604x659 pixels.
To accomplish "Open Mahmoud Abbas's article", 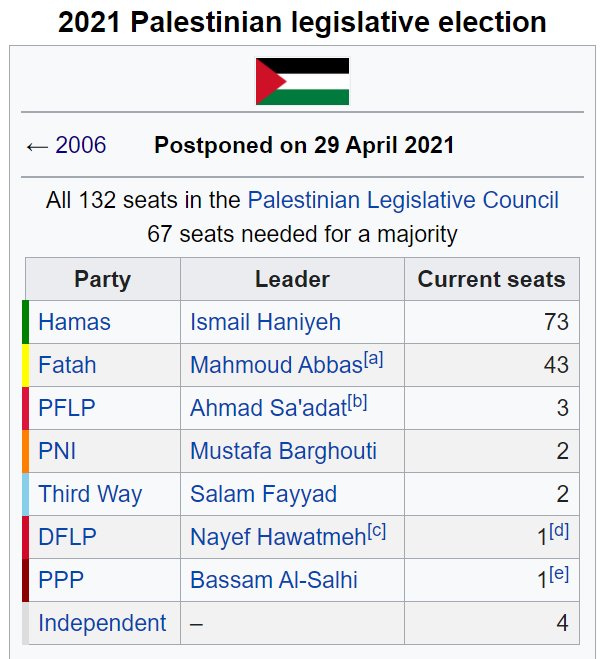I will [x=276, y=365].
